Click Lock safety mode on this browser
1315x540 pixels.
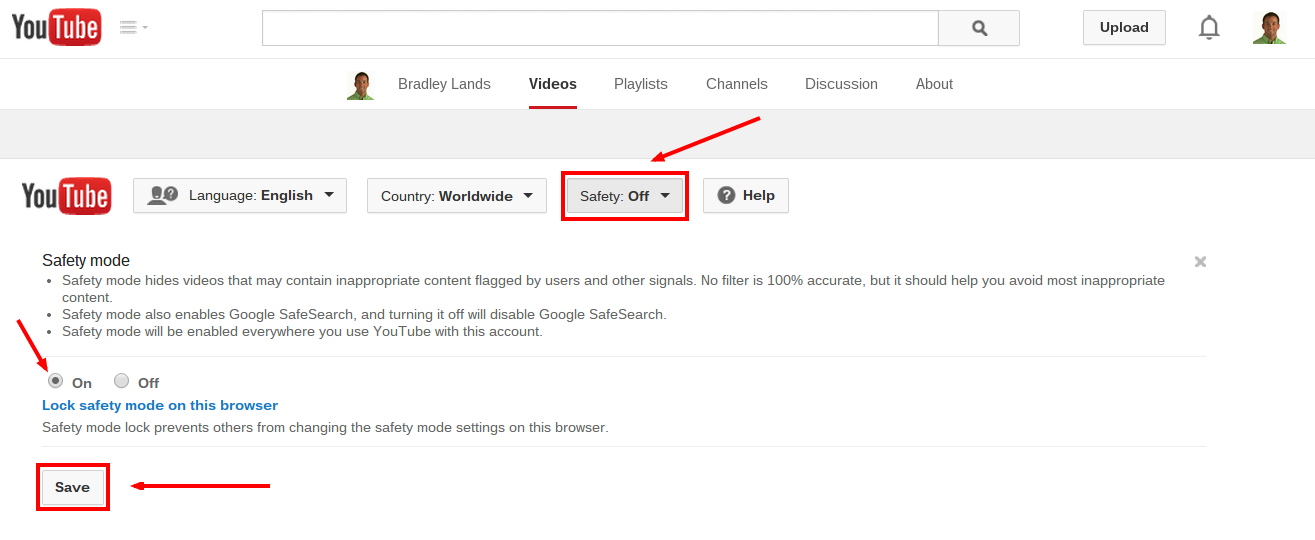(x=160, y=405)
